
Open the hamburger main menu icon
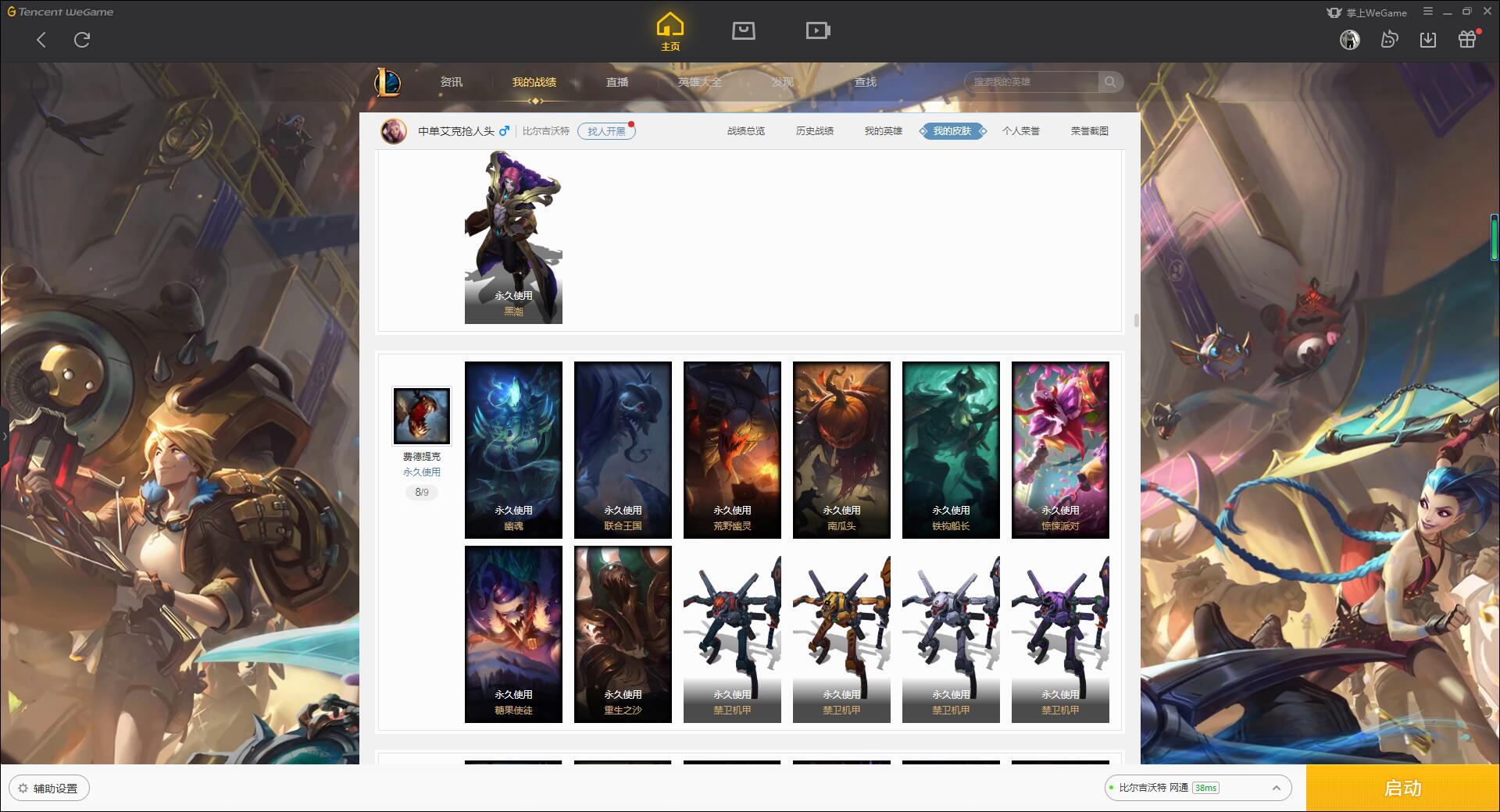tap(1428, 12)
